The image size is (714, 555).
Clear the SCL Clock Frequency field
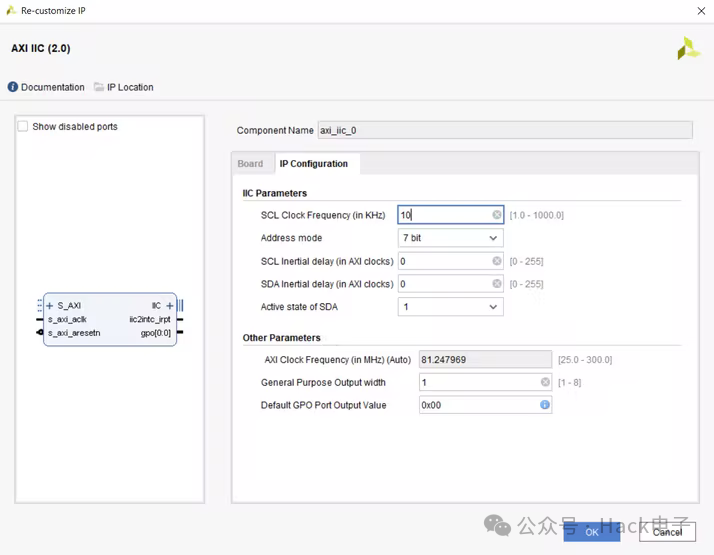click(497, 215)
